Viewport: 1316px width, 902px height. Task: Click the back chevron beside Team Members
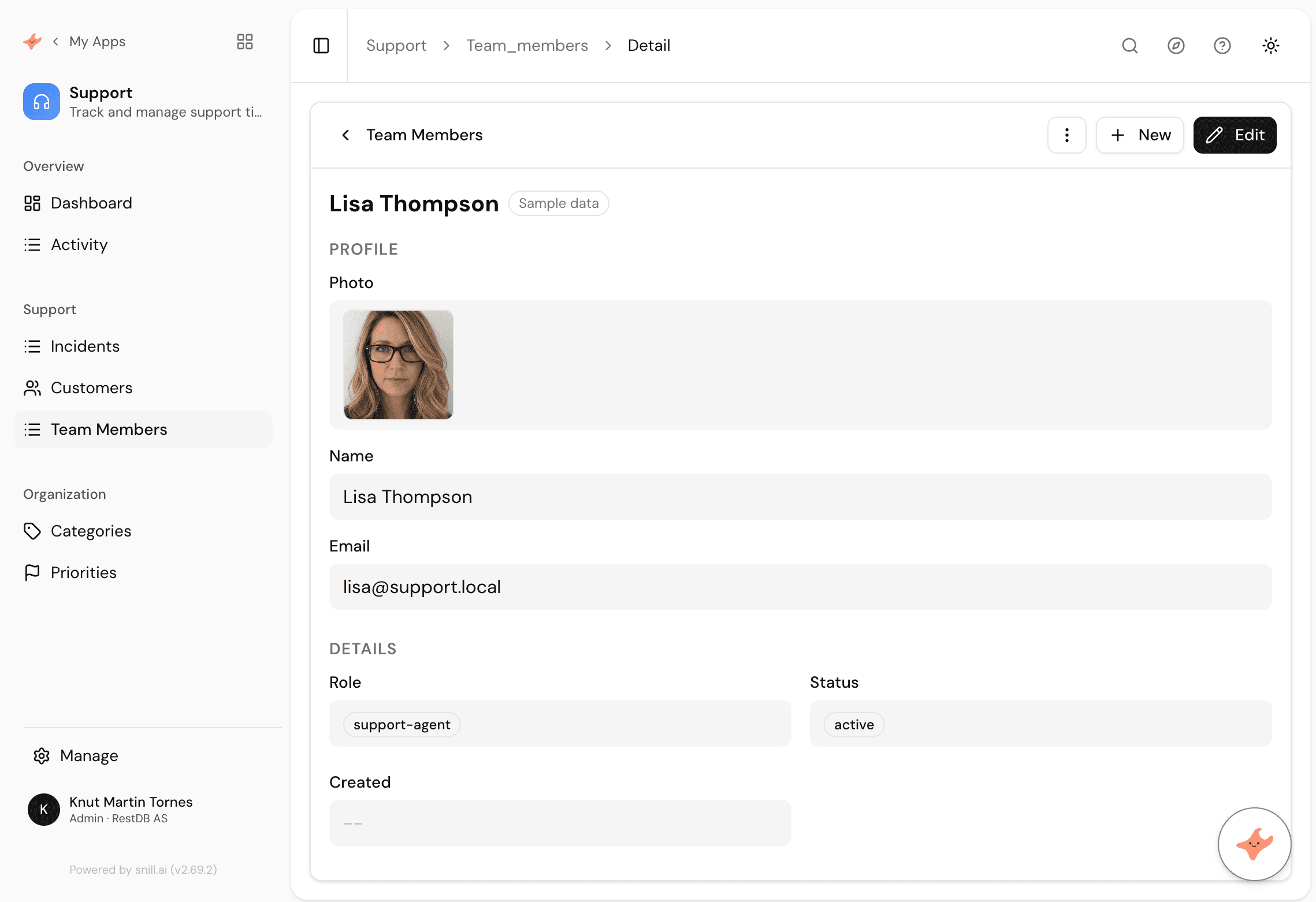345,135
